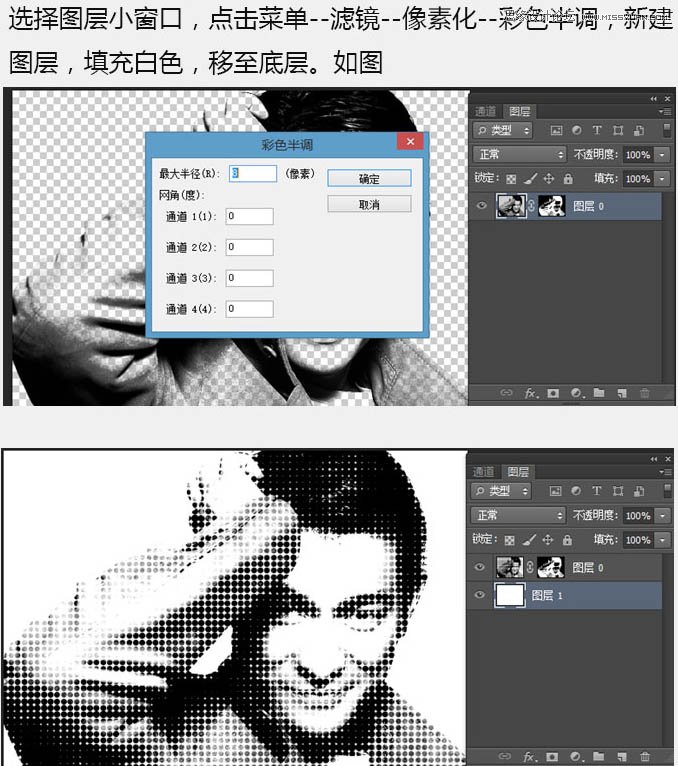Click the link layers icon in the panel beside the 彩色半调 dialog

coord(507,393)
